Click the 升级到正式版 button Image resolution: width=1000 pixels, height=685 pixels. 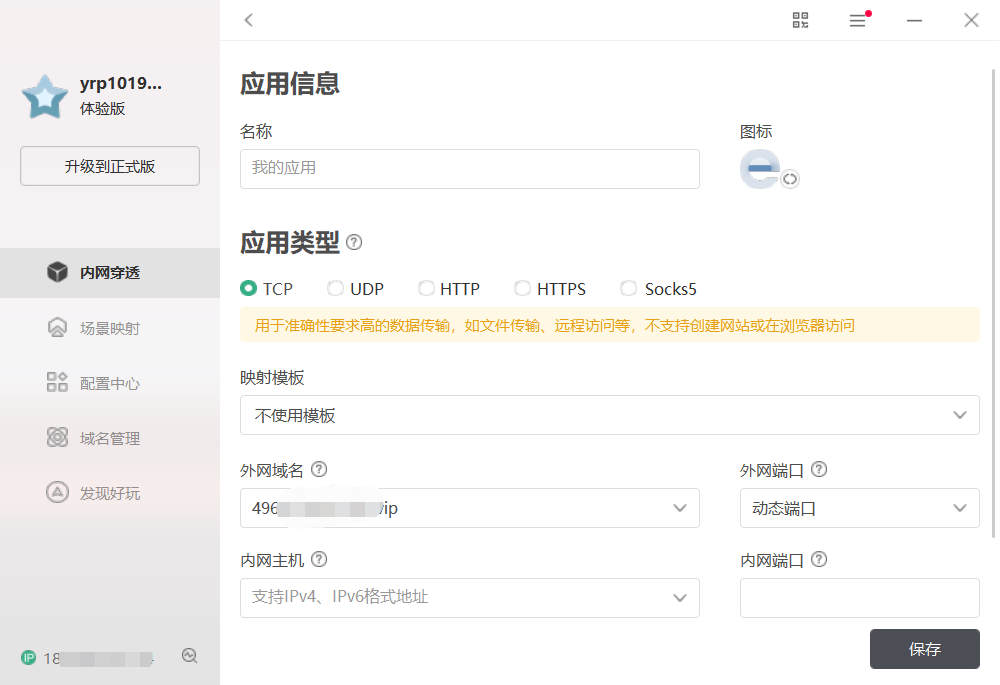[x=110, y=166]
